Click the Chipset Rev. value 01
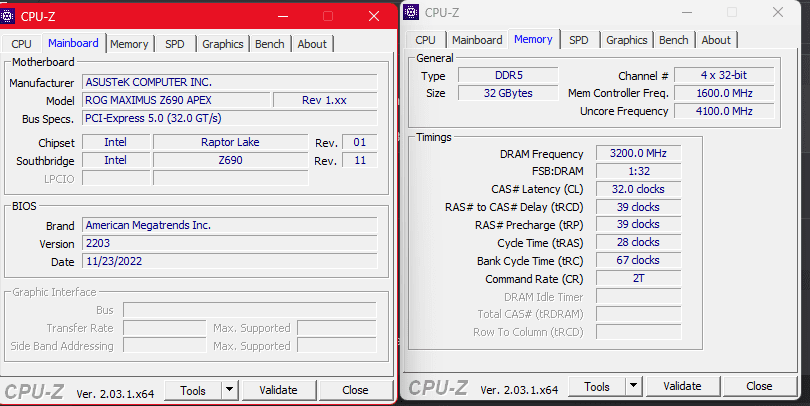Screen dimensions: 810x406 [360, 142]
